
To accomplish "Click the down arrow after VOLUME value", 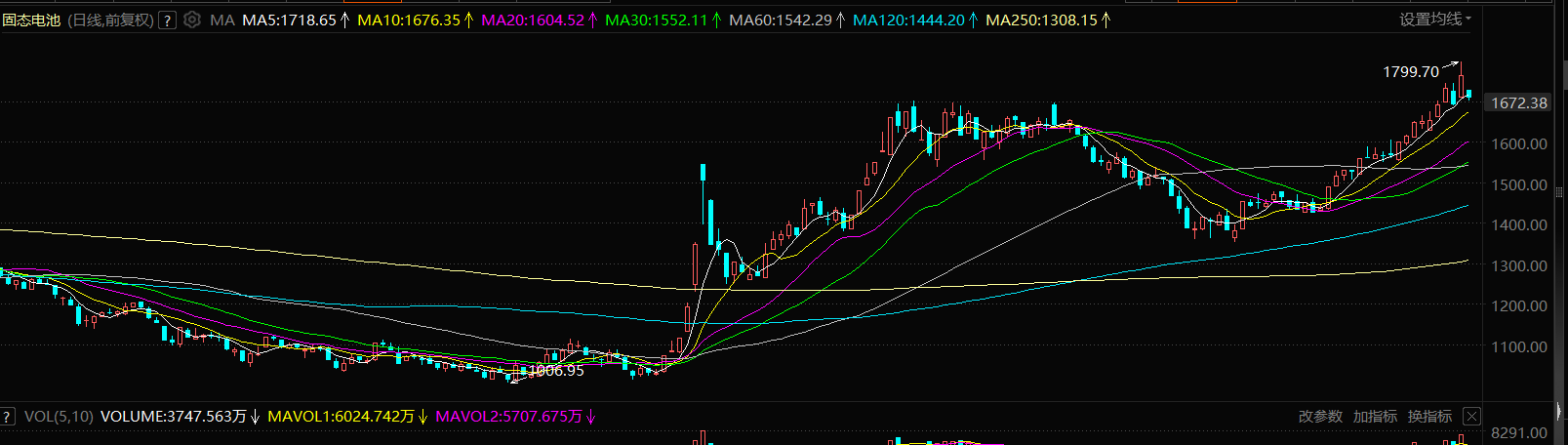I will tap(255, 417).
